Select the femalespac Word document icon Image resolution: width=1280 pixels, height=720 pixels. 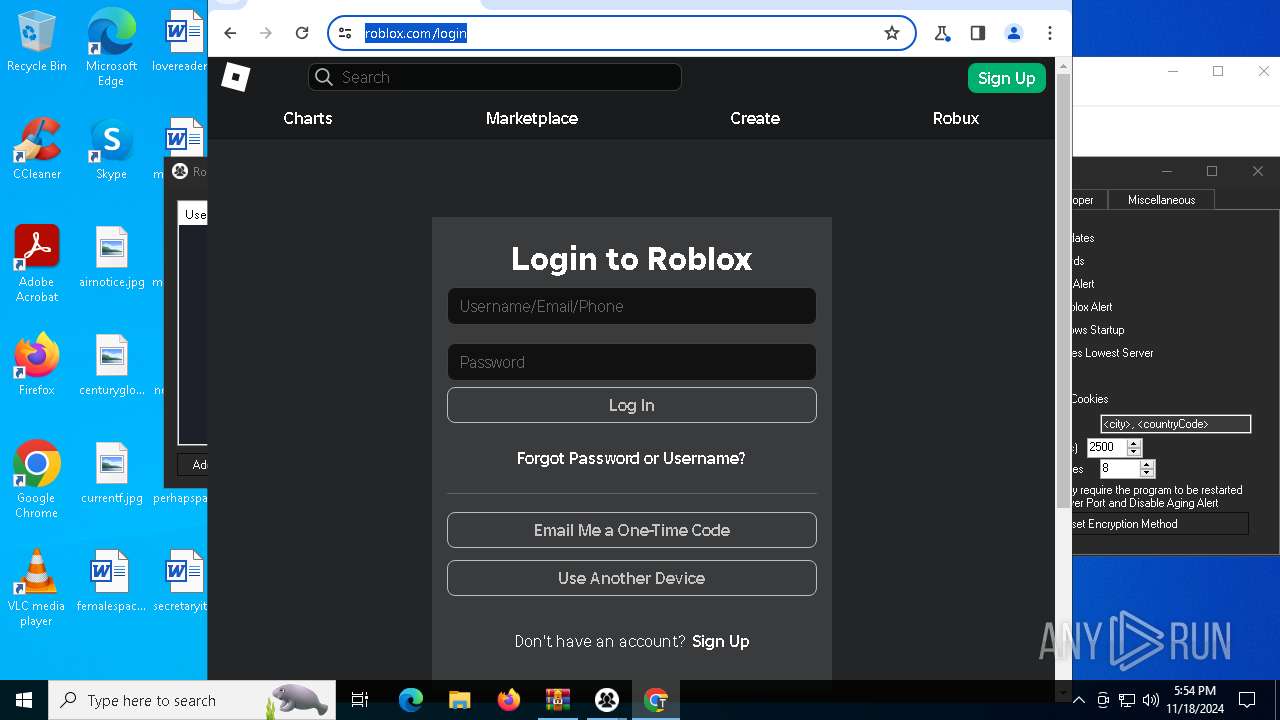tap(111, 582)
